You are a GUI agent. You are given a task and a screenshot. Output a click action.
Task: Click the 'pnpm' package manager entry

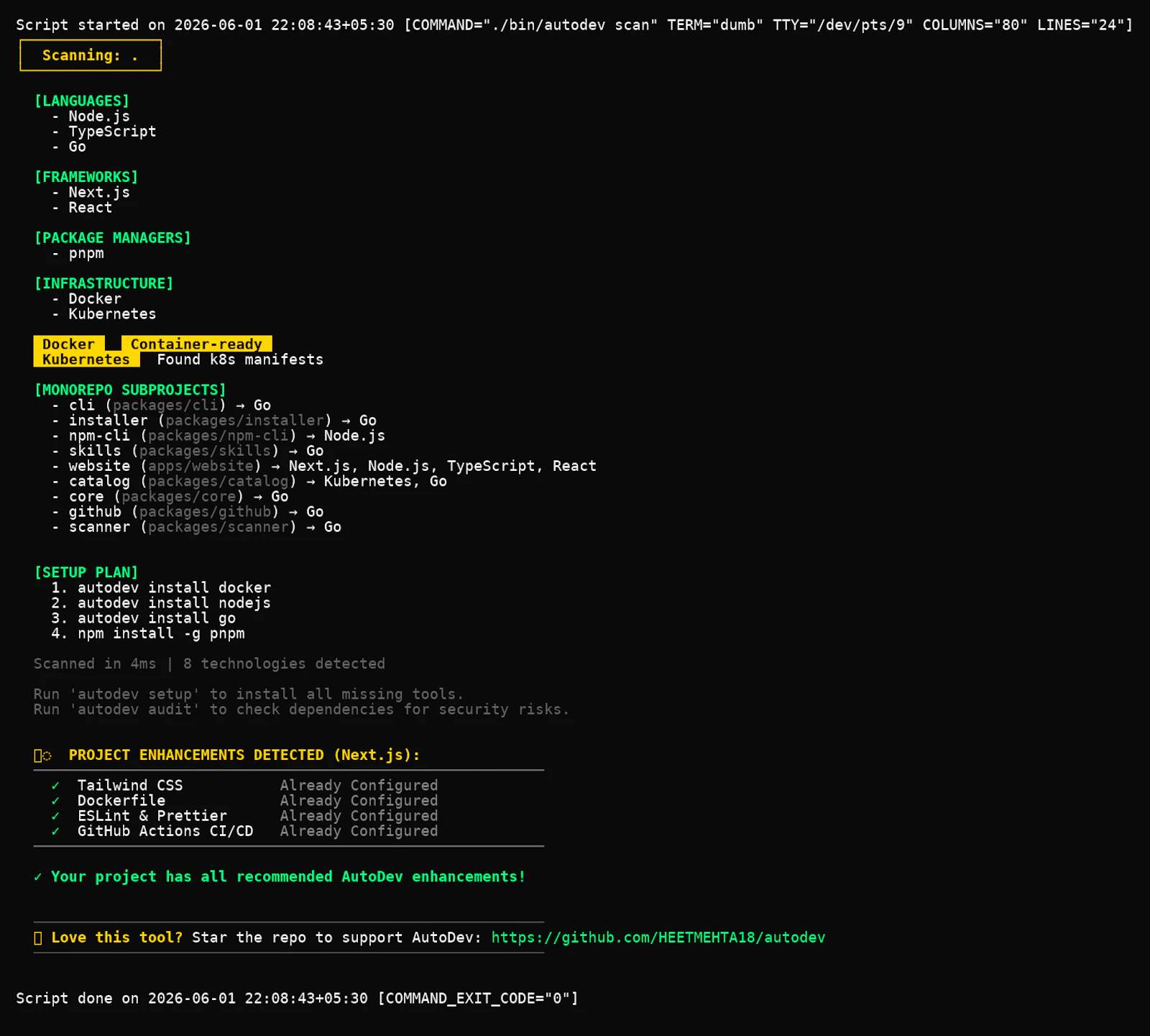(86, 253)
